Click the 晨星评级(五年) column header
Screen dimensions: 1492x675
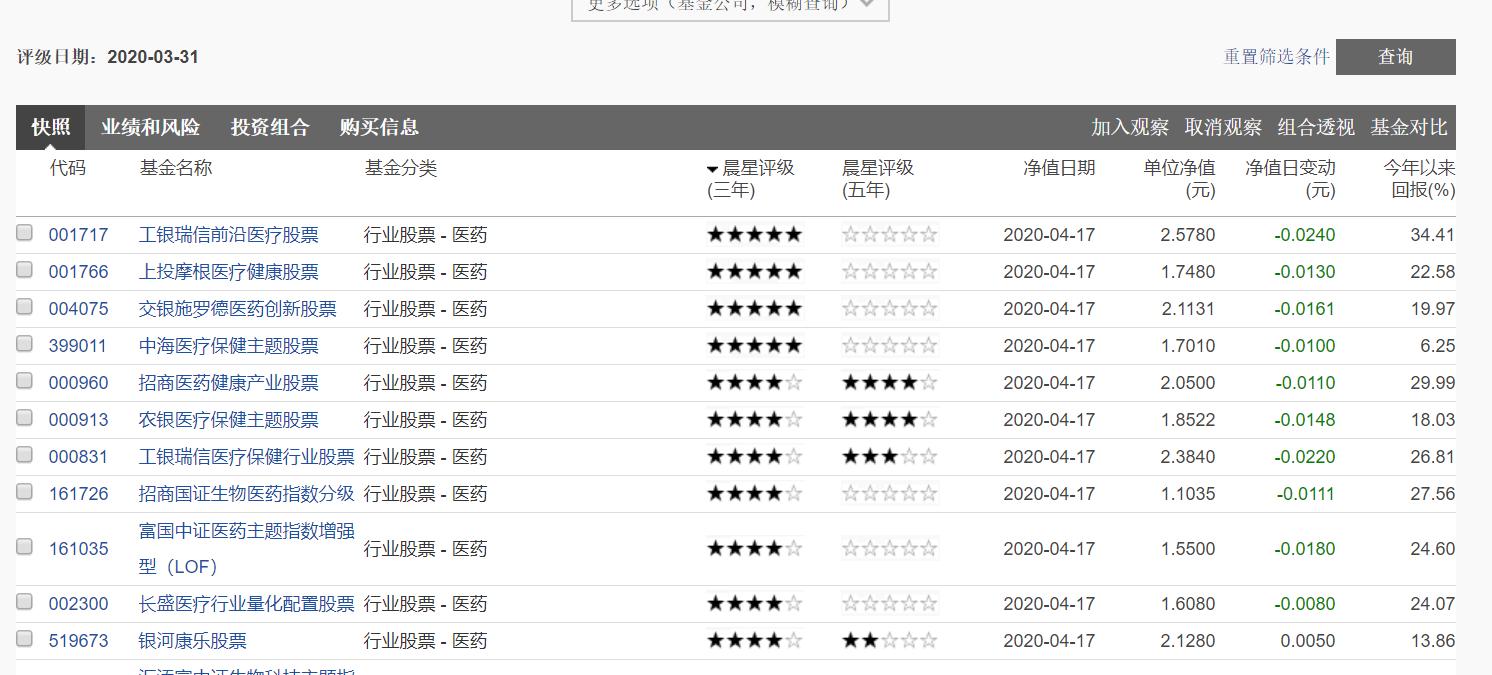[x=878, y=179]
